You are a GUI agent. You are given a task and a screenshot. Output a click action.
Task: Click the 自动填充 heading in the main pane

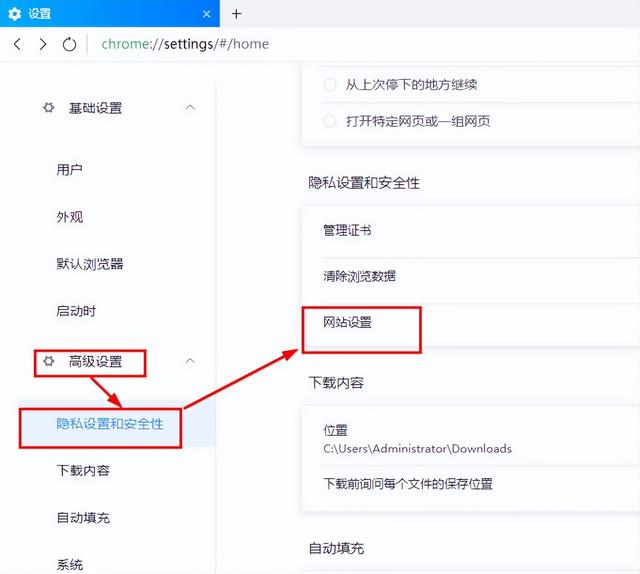tap(336, 548)
